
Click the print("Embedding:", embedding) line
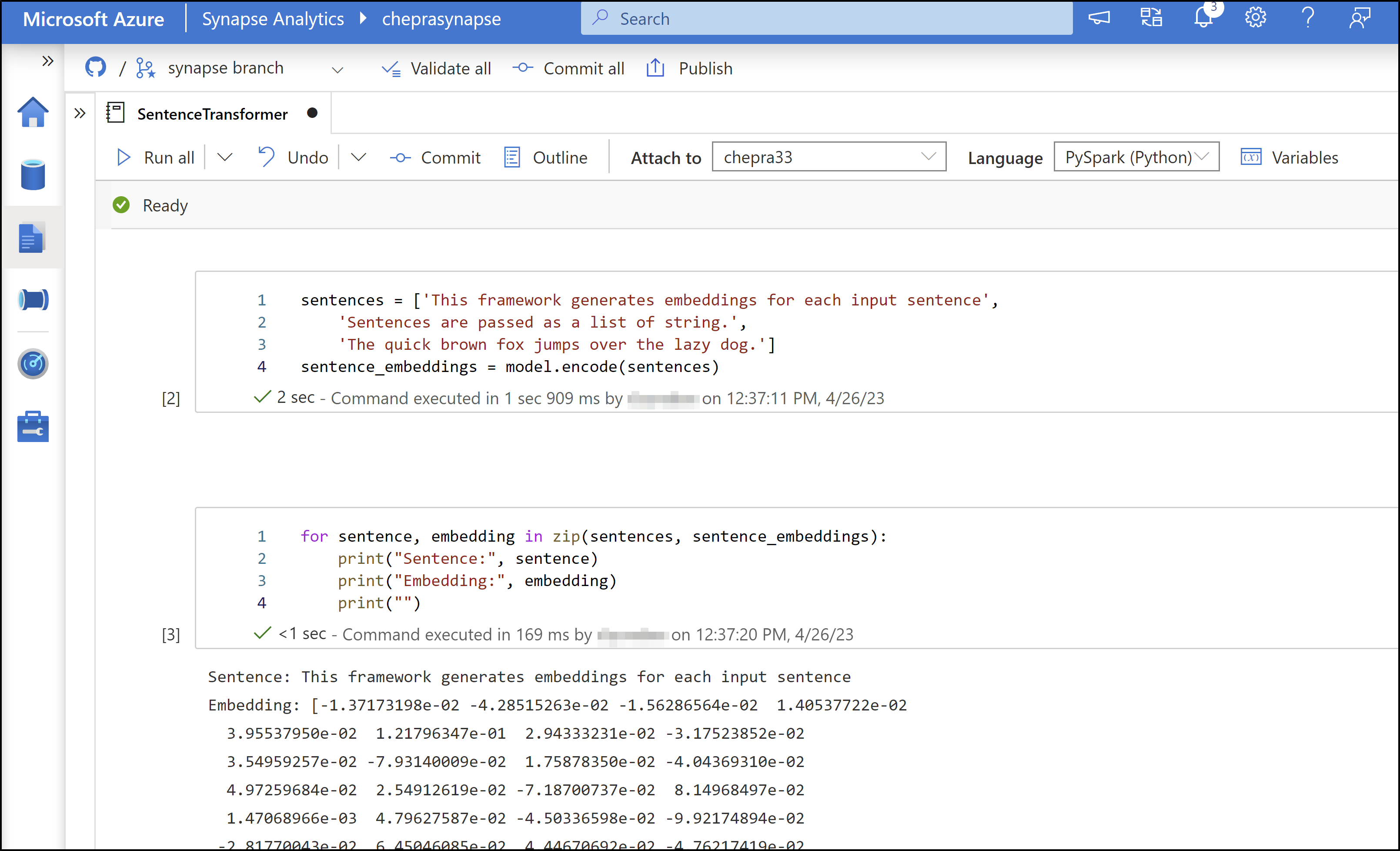tap(477, 580)
